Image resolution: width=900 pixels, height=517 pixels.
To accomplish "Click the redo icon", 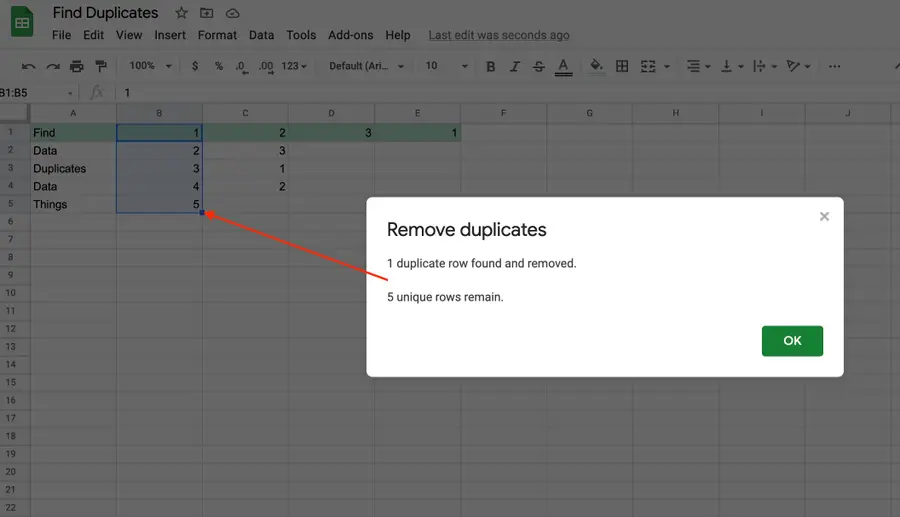I will point(53,66).
